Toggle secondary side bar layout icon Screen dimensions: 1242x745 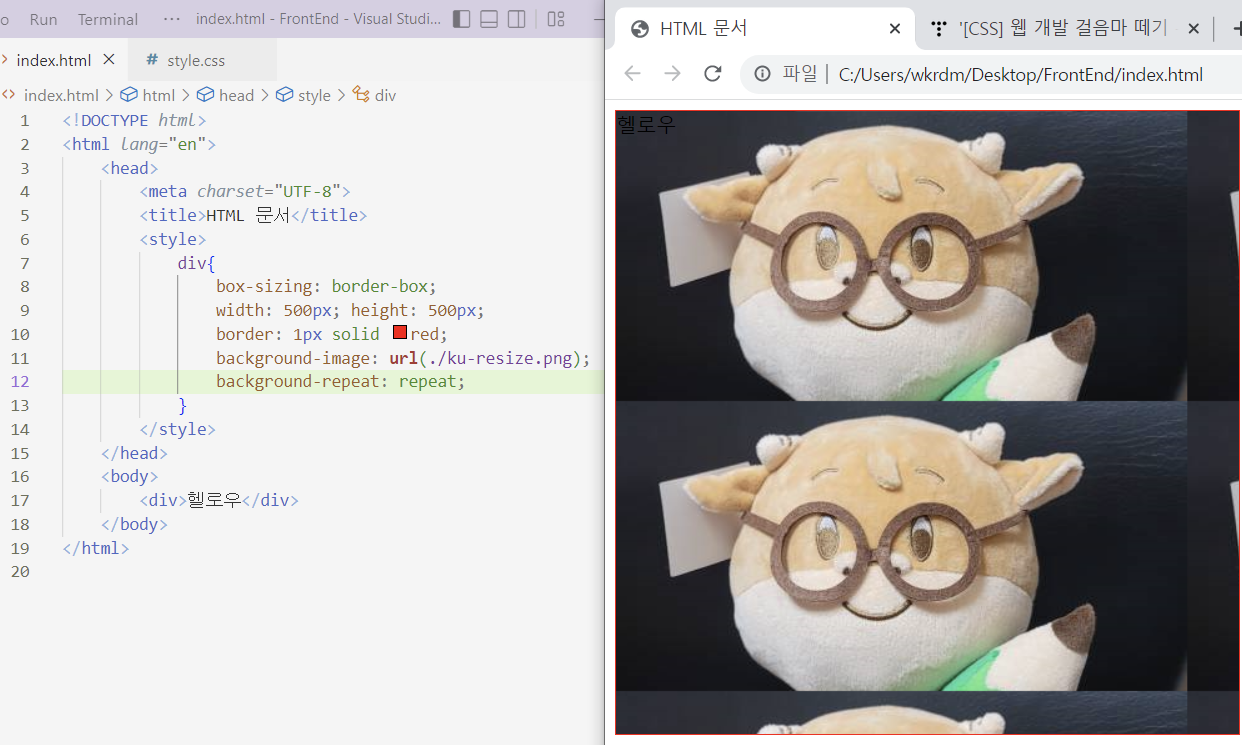click(517, 19)
